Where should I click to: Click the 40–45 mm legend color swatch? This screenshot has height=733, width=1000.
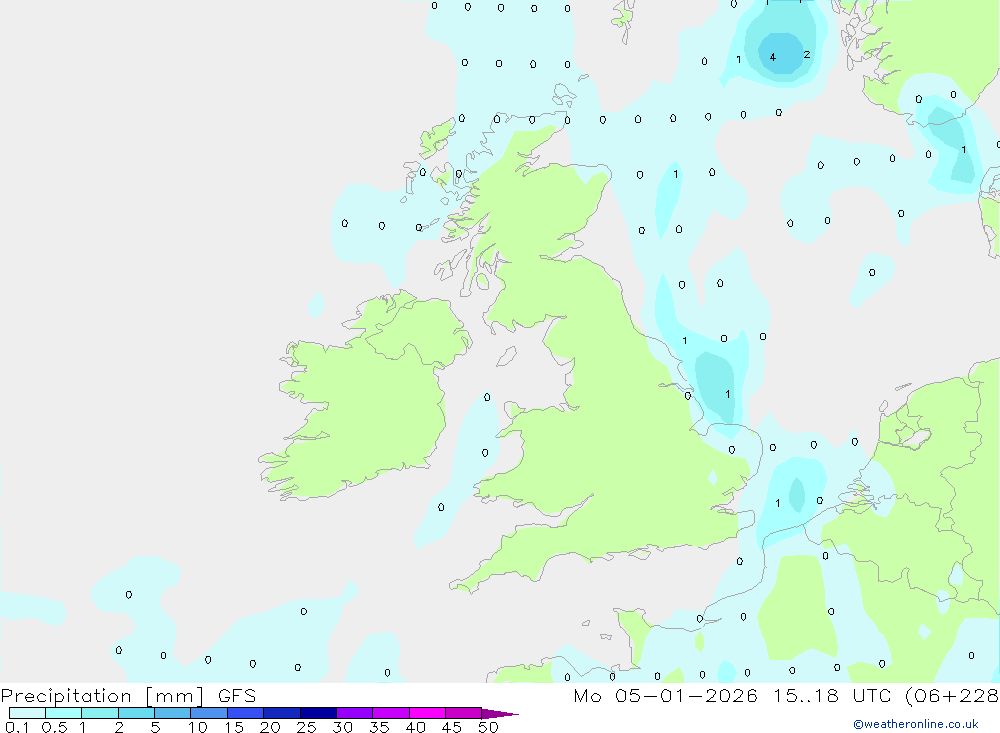(x=427, y=713)
